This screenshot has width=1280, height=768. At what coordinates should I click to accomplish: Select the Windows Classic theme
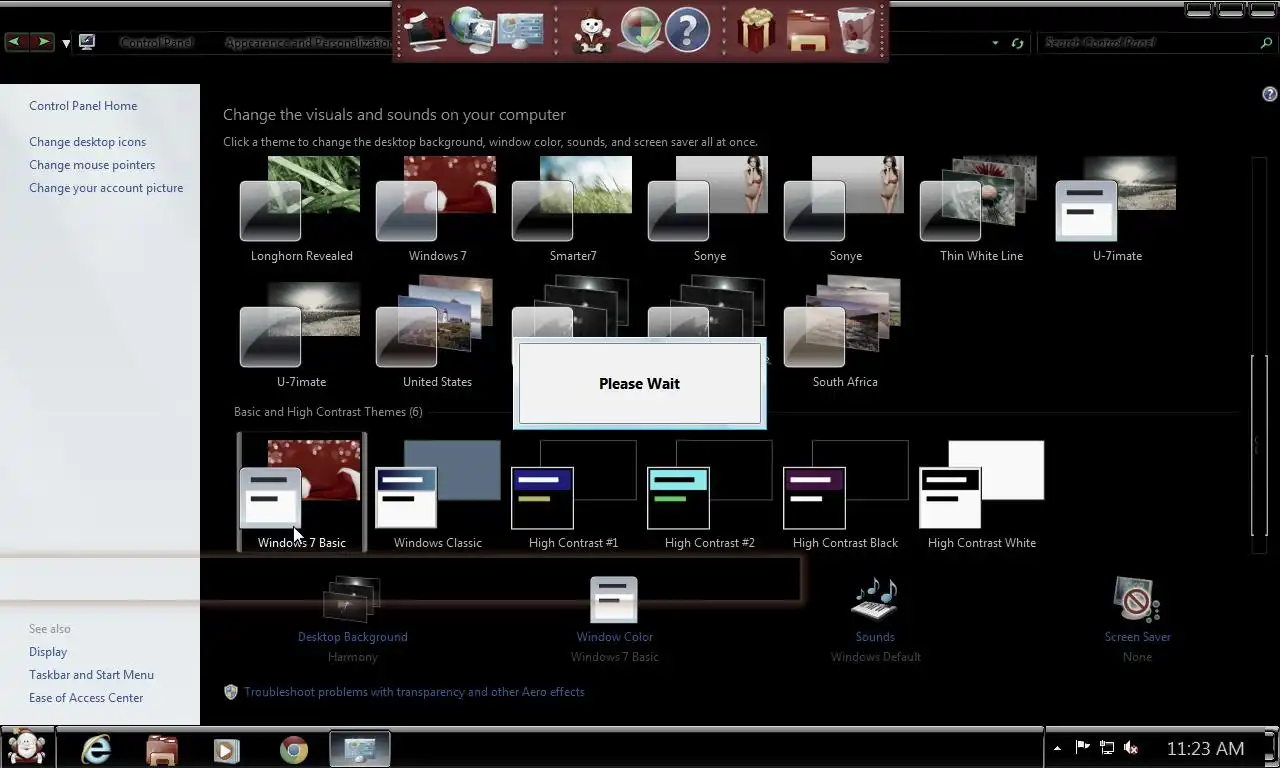[437, 494]
